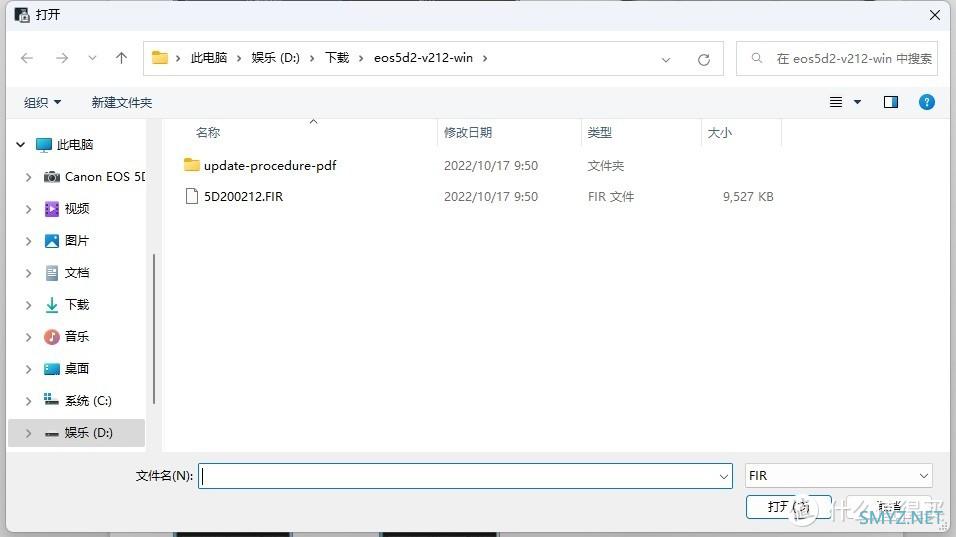Go up one folder level
The image size is (956, 537).
tap(121, 58)
